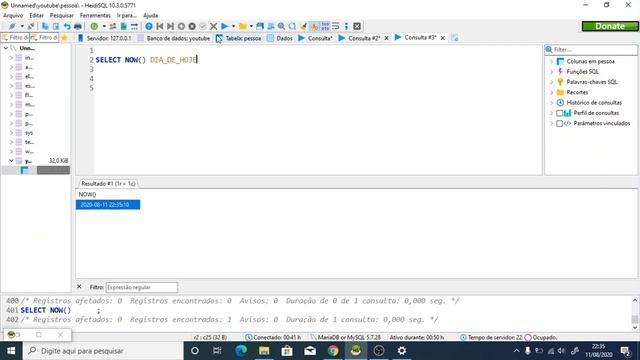Go to last record arrow icon
Screen dimensions: 640x360
point(171,26)
